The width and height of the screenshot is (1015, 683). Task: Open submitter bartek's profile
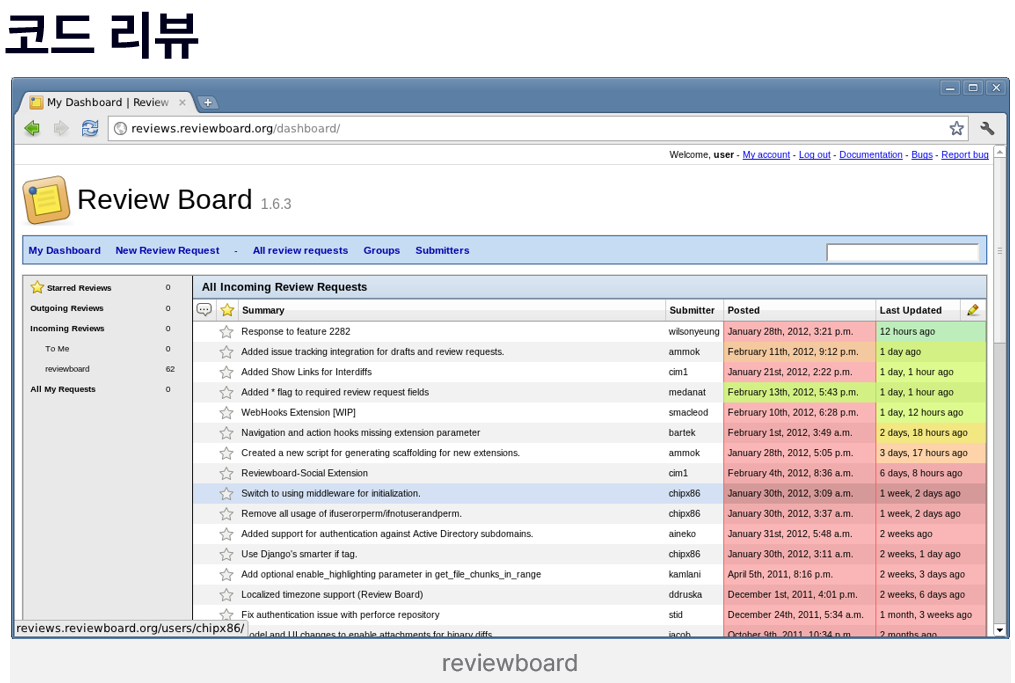coord(682,432)
